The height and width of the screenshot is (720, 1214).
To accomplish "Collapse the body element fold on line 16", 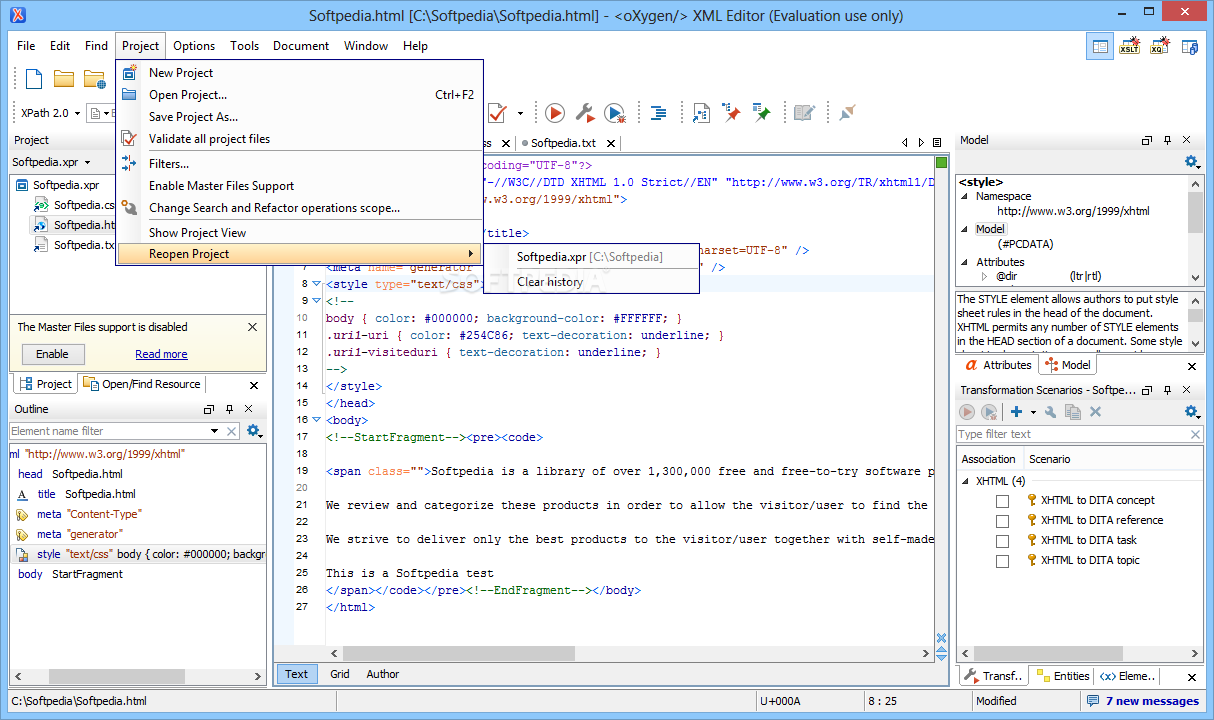I will point(317,420).
